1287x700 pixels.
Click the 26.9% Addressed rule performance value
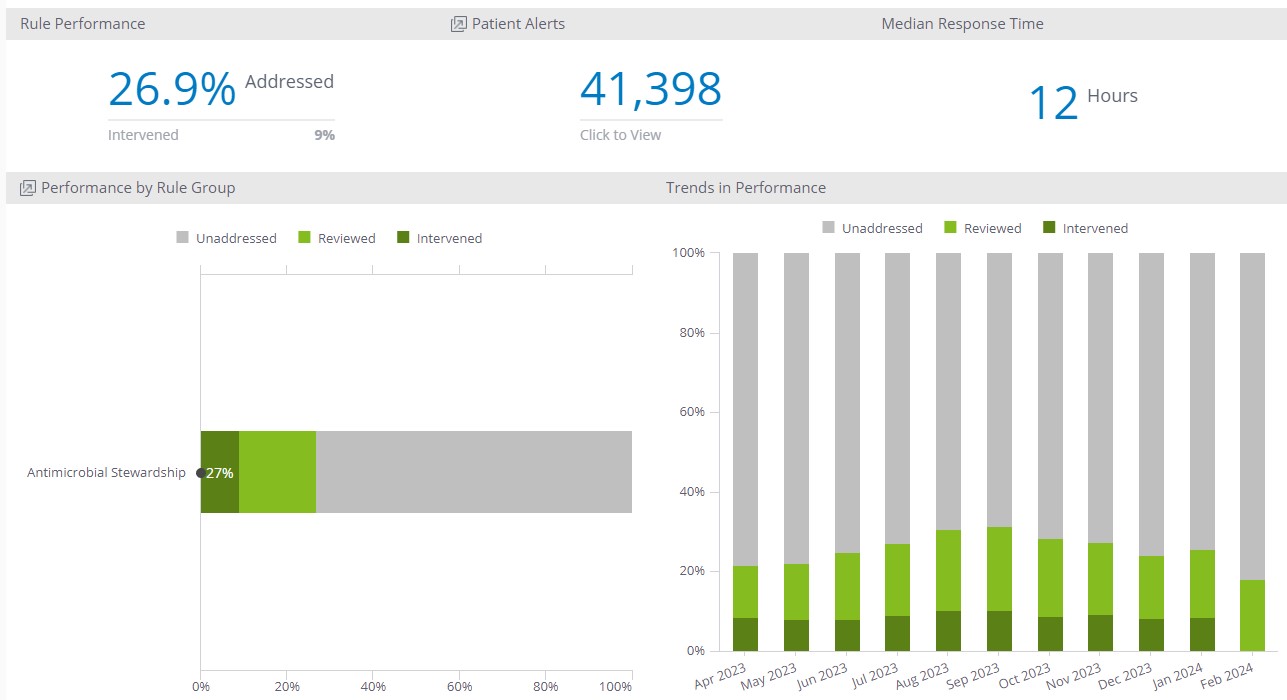click(172, 90)
